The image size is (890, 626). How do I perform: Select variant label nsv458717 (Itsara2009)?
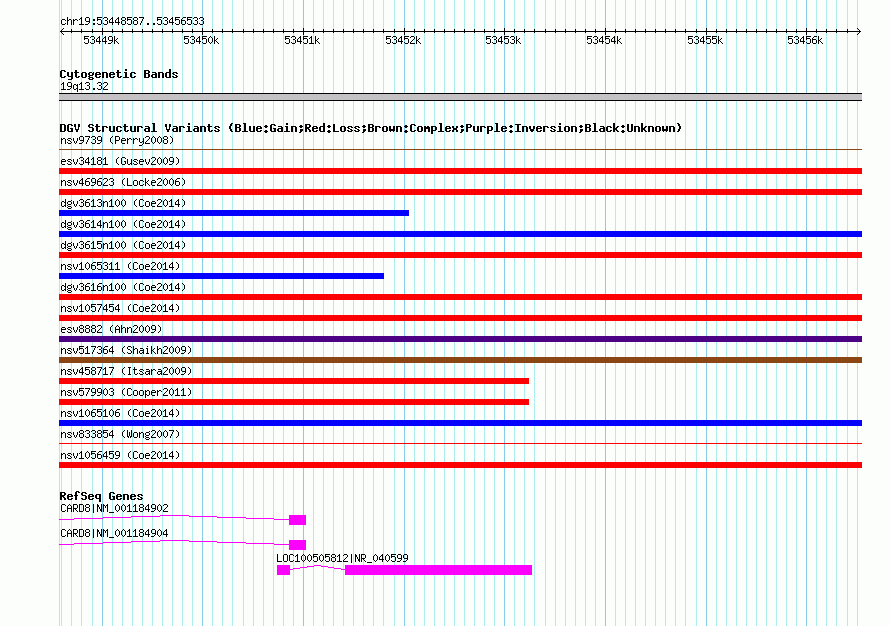pos(126,371)
